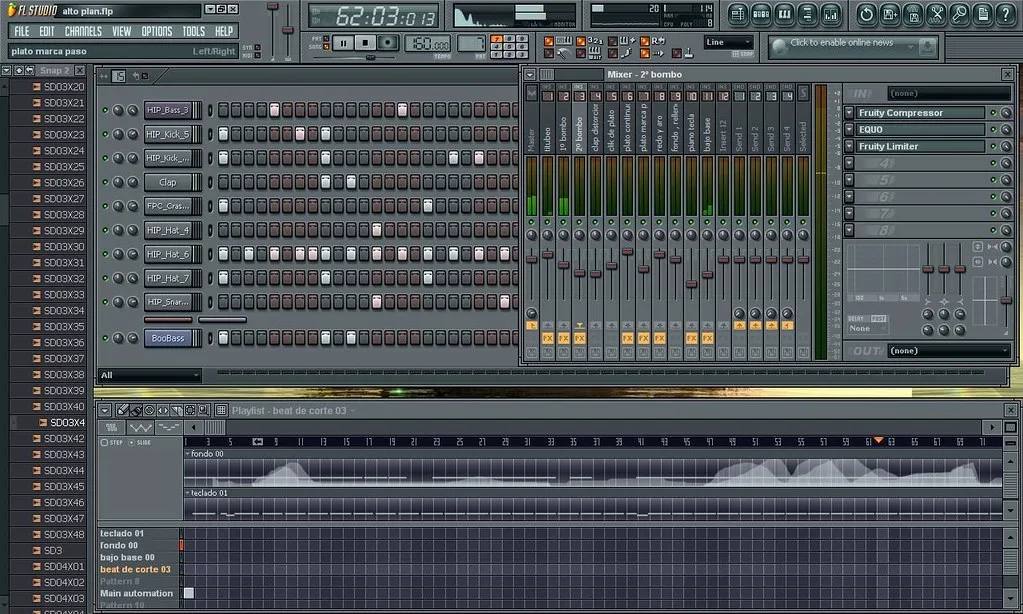Open the Fruity Compressor slot arrow menu
This screenshot has height=614, width=1023.
point(849,112)
